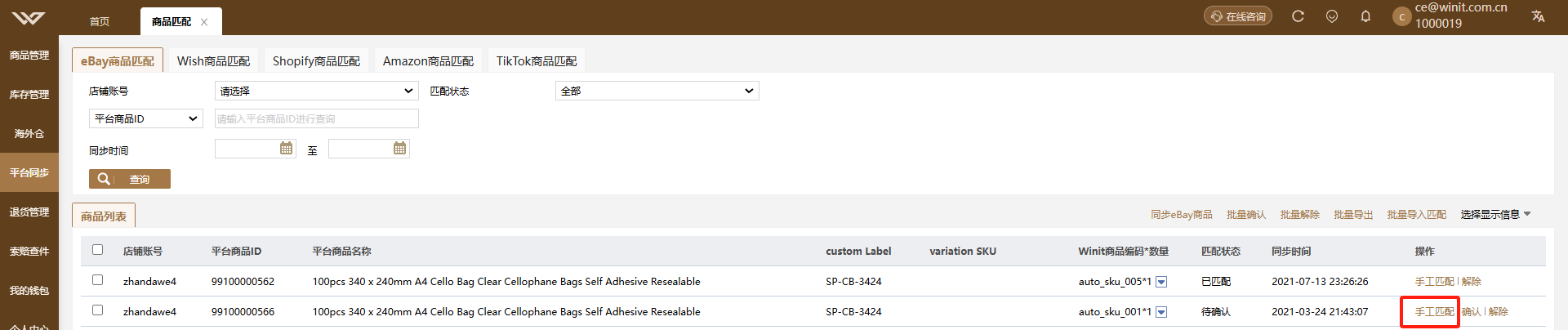This screenshot has height=330, width=1568.
Task: Click 确认 for product 99100000566
Action: click(x=1472, y=312)
